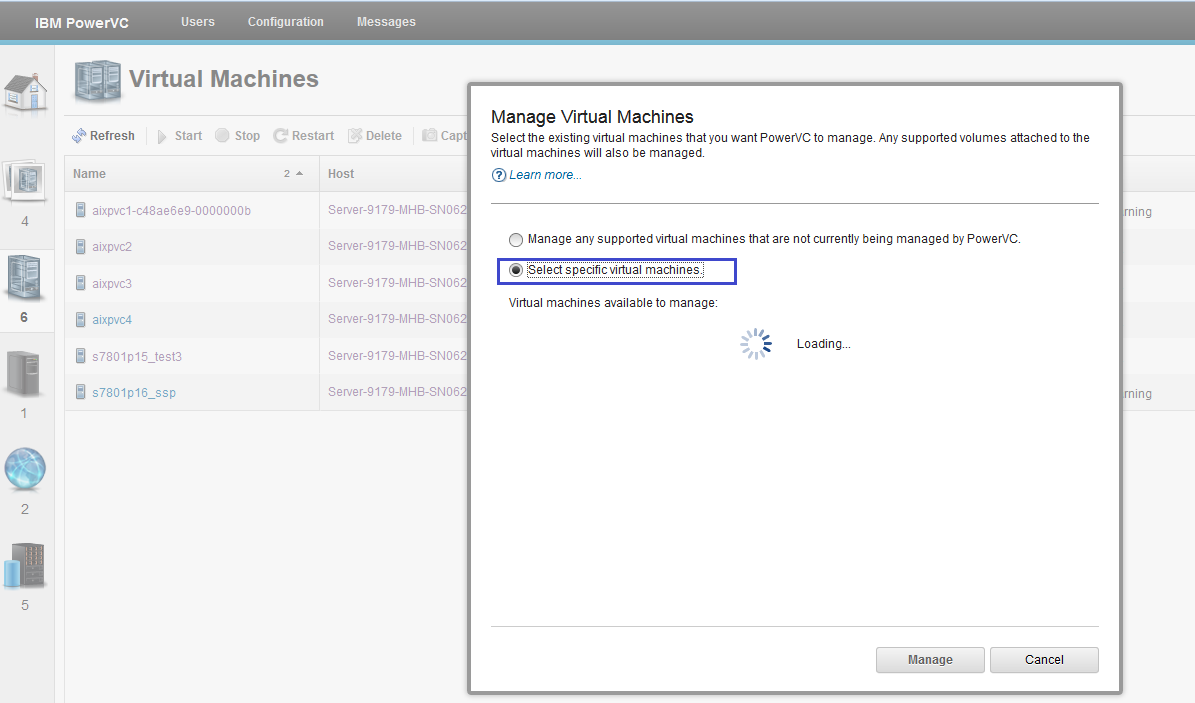The width and height of the screenshot is (1195, 703).
Task: Click the Host column header
Action: [341, 174]
